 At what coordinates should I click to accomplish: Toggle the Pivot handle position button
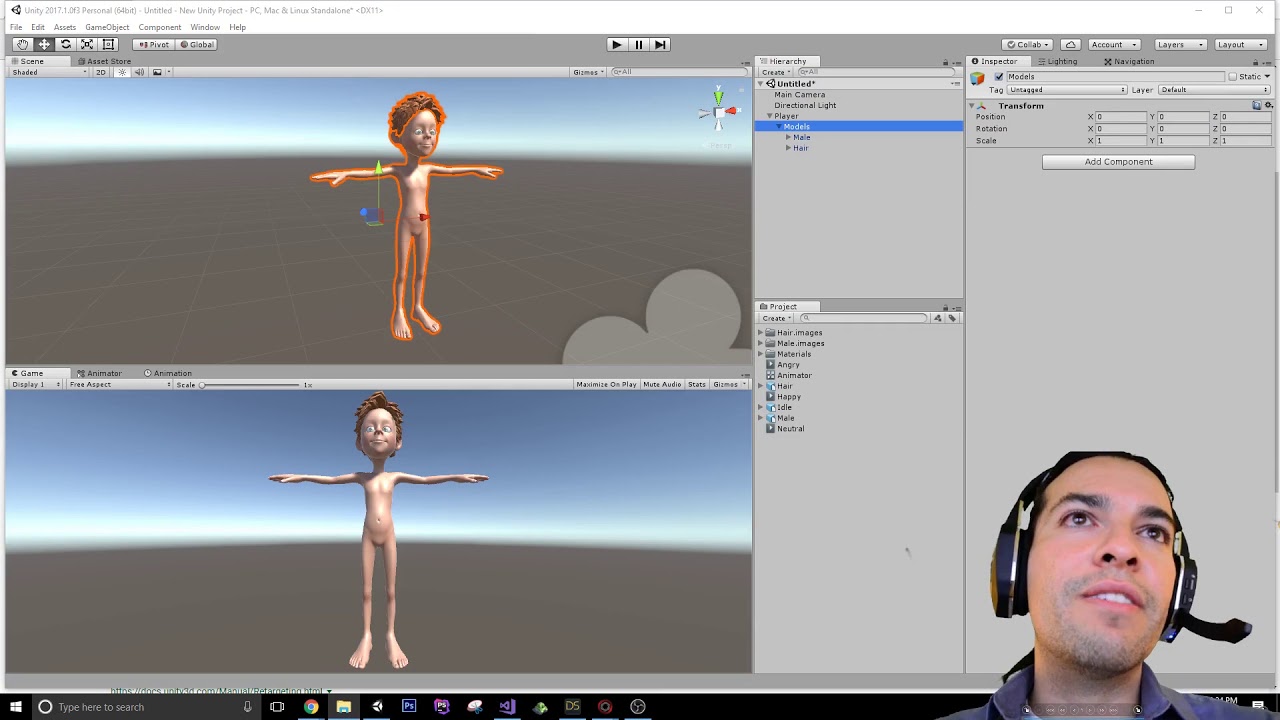click(154, 44)
